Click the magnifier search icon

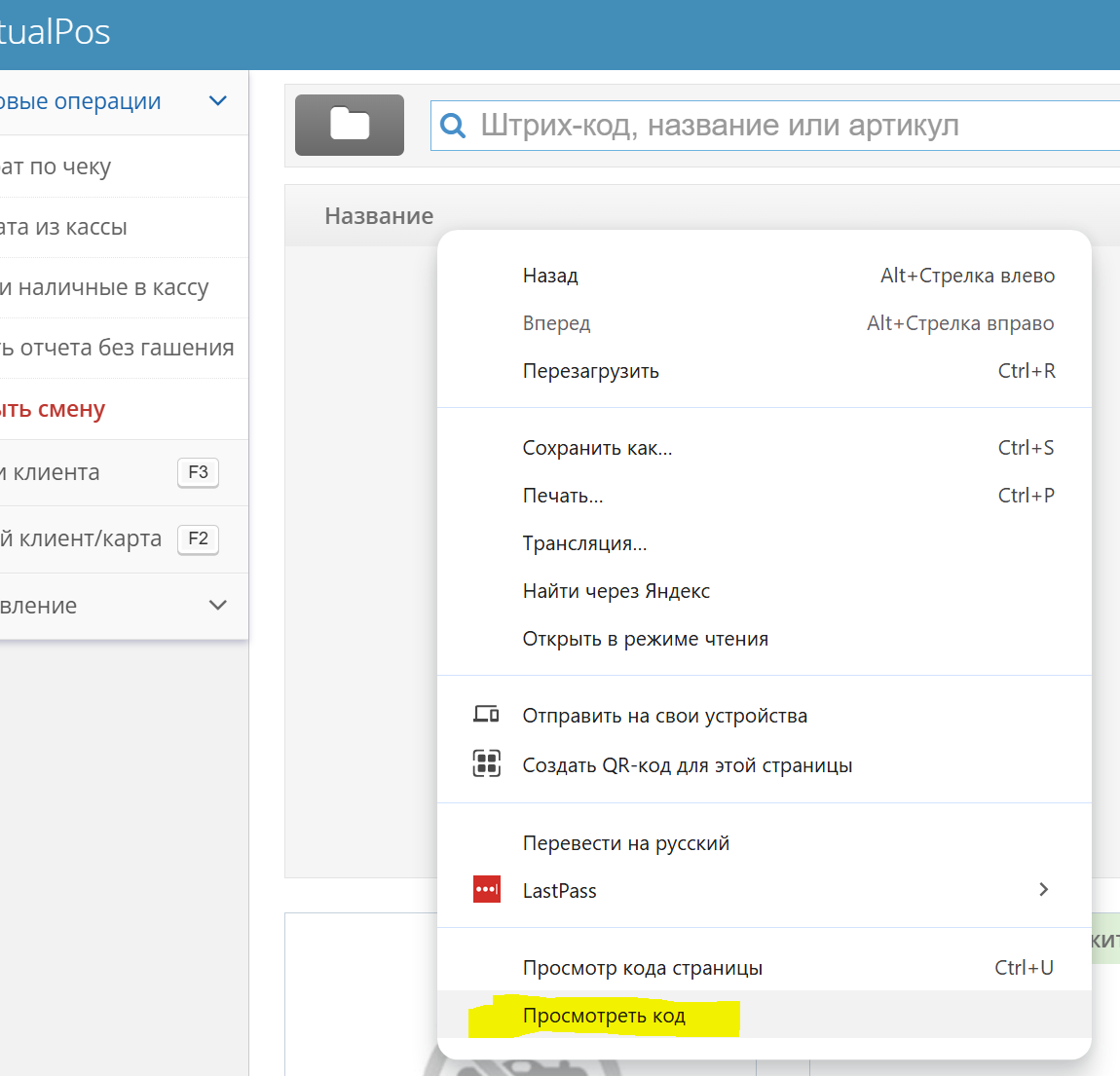click(x=453, y=126)
